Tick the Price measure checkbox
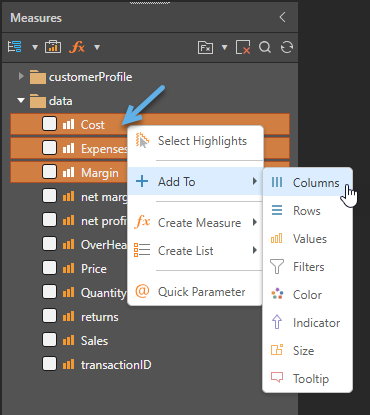This screenshot has width=370, height=415. (49, 268)
